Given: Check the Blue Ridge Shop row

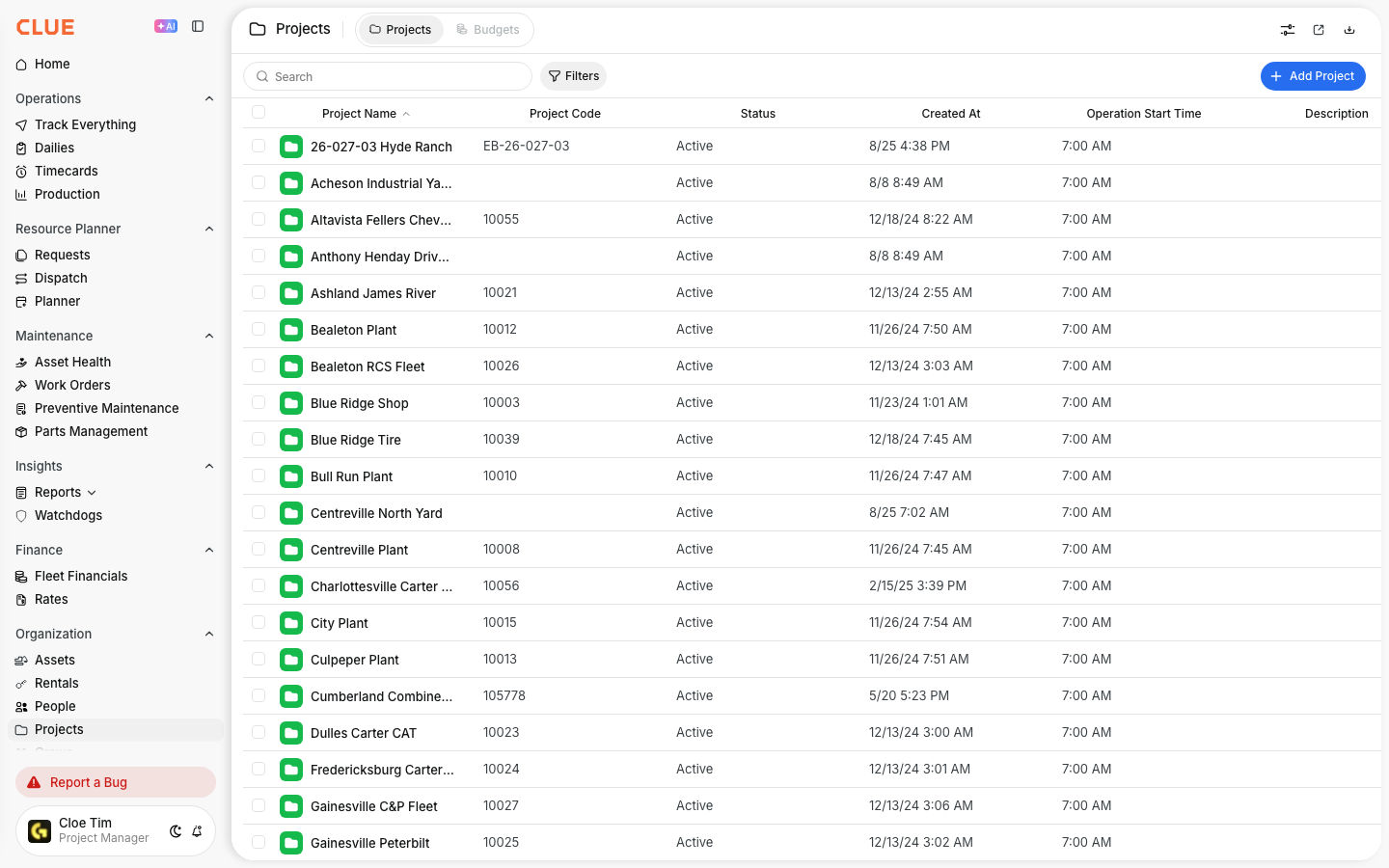Looking at the screenshot, I should [259, 402].
